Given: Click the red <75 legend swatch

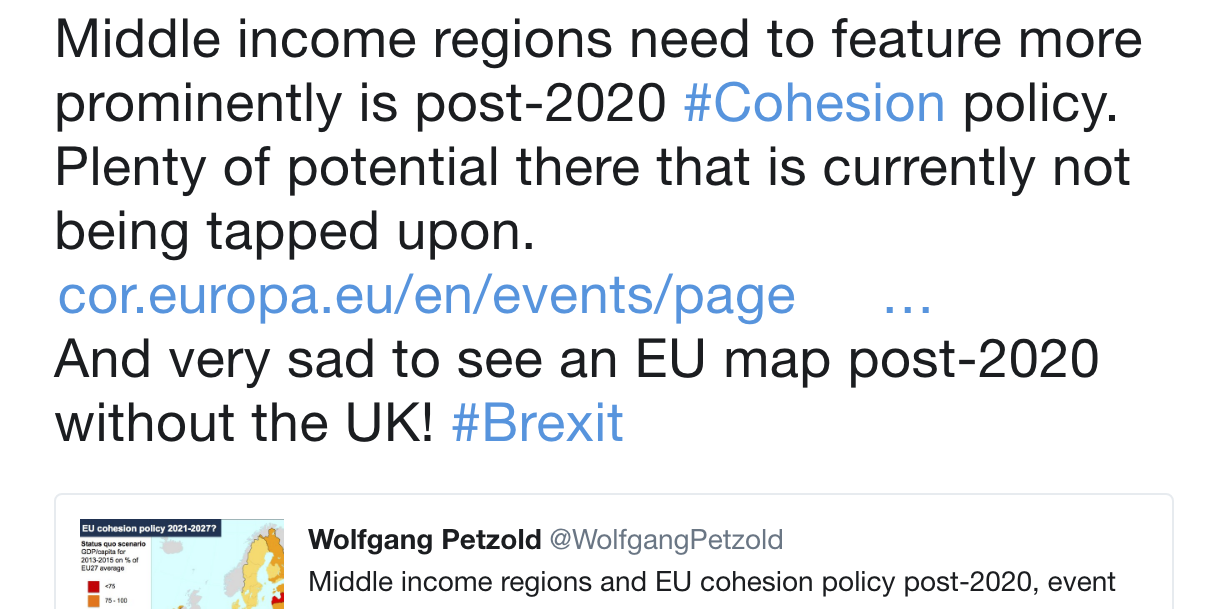Looking at the screenshot, I should click(91, 585).
